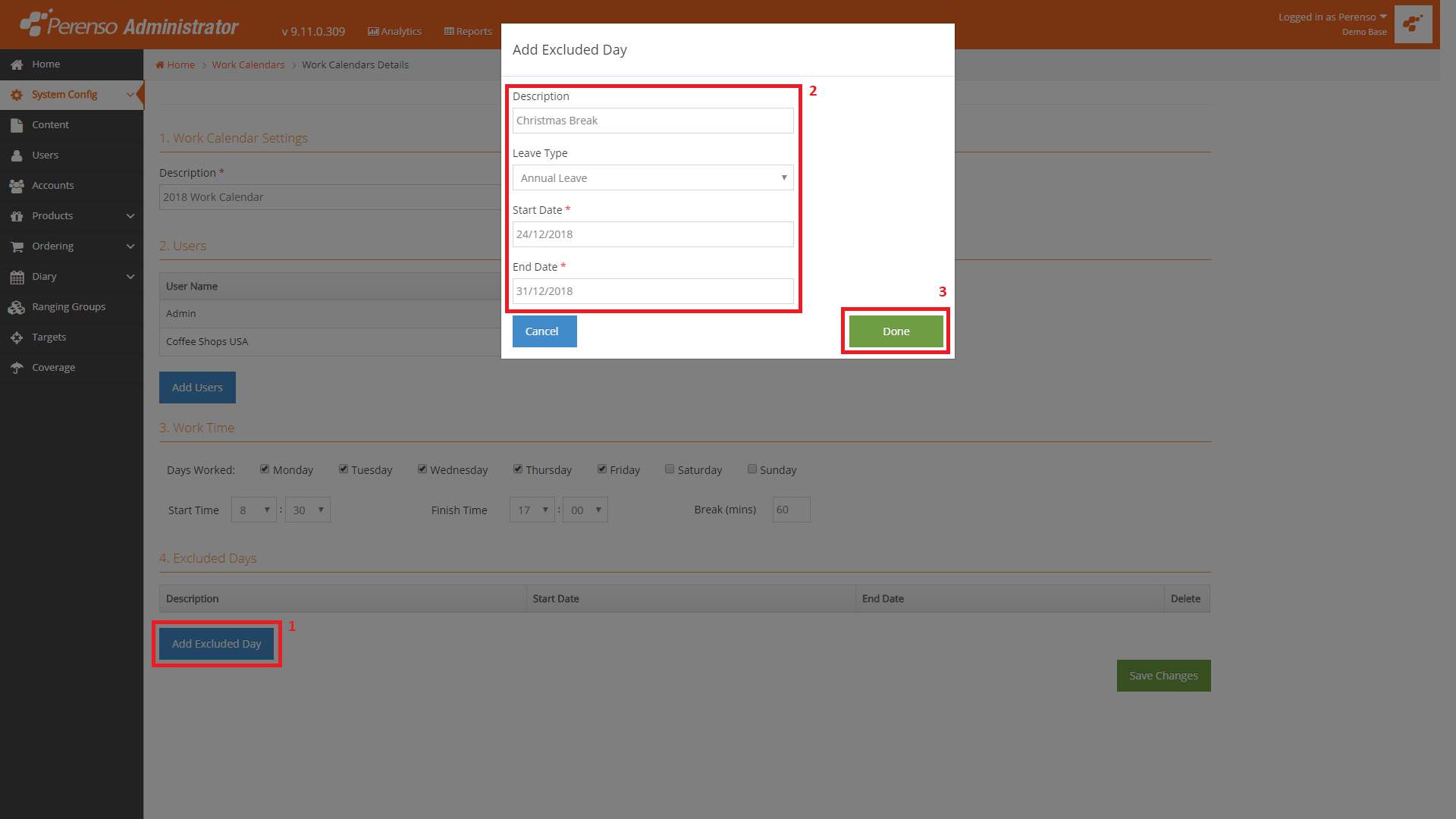Click the Users person icon
1456x819 pixels.
[x=17, y=155]
